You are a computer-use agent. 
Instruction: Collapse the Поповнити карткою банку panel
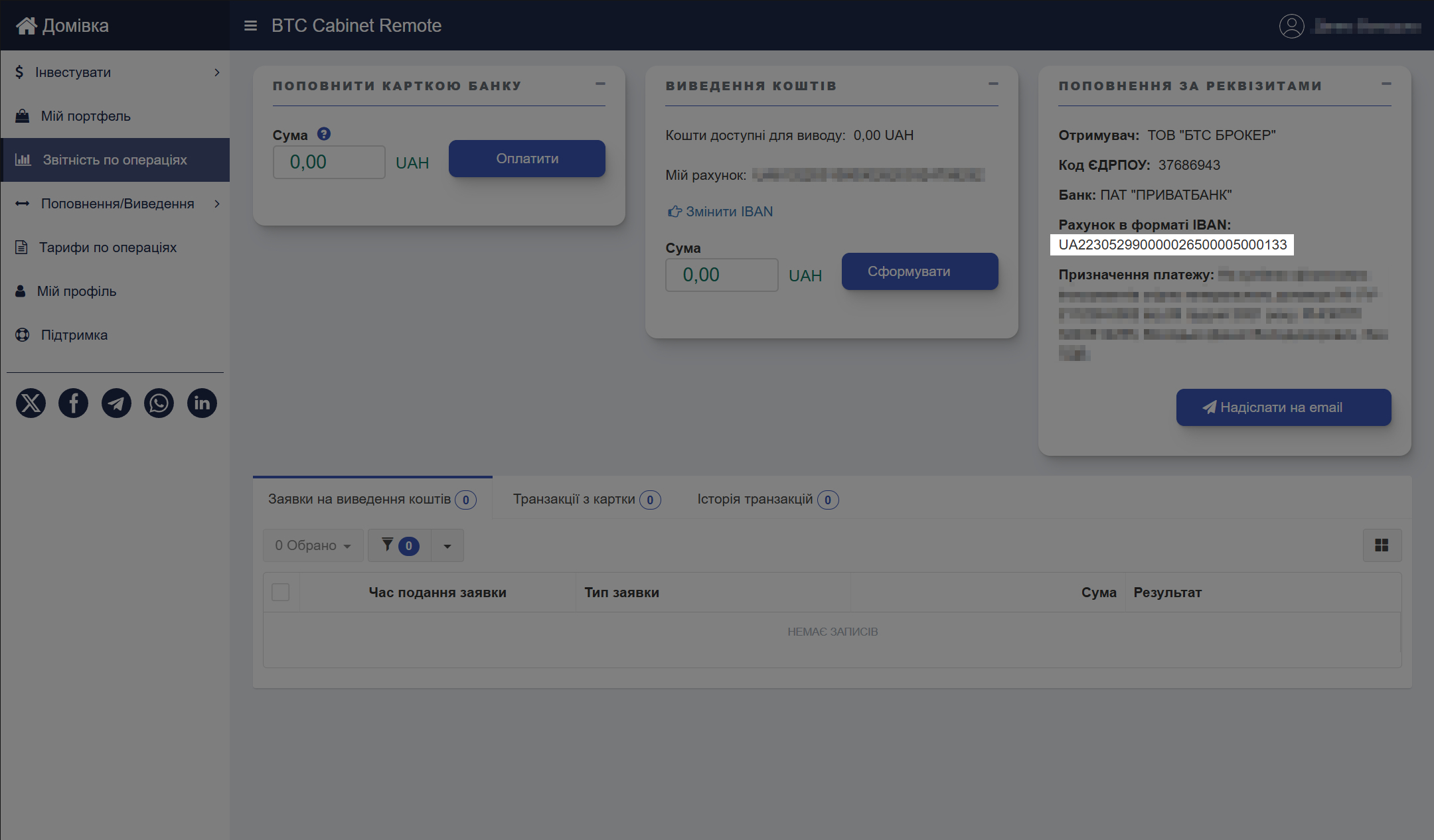(600, 84)
